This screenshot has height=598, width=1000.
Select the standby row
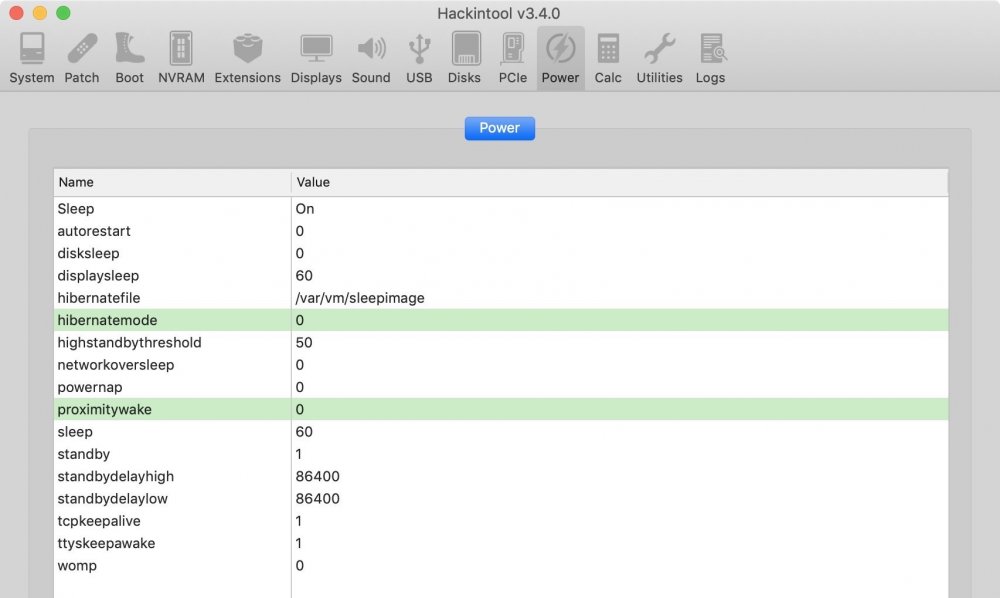tap(501, 454)
